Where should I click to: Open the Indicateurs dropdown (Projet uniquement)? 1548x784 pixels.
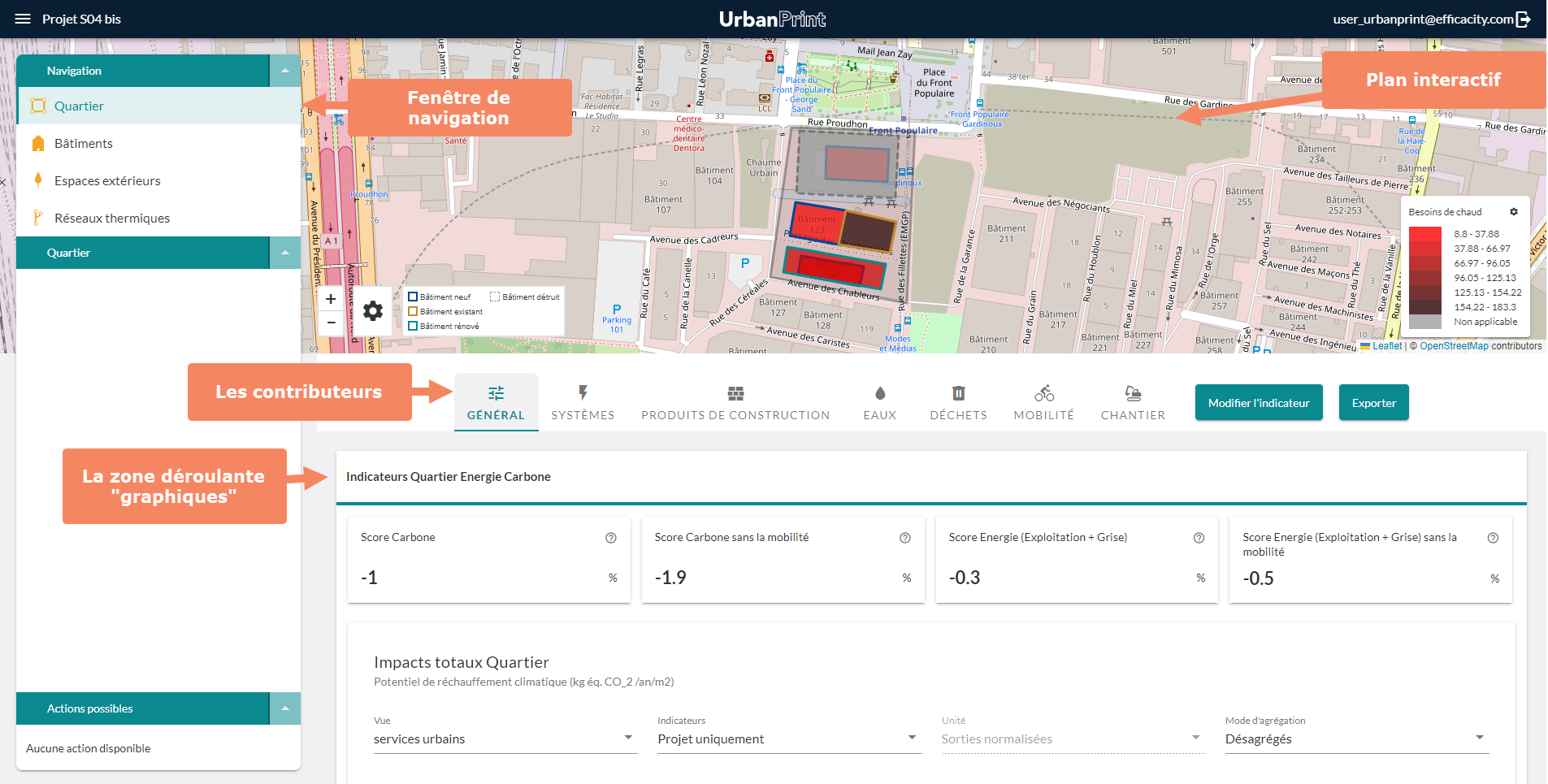(x=789, y=739)
